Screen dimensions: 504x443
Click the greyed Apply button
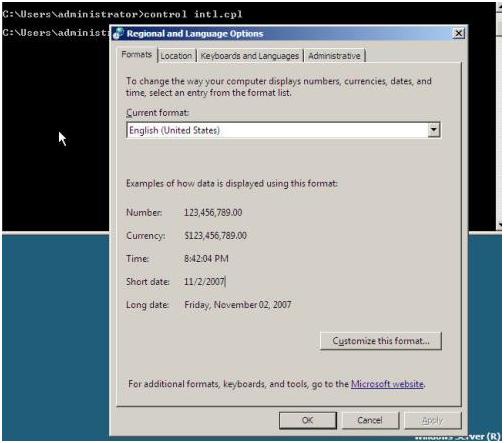tap(432, 420)
